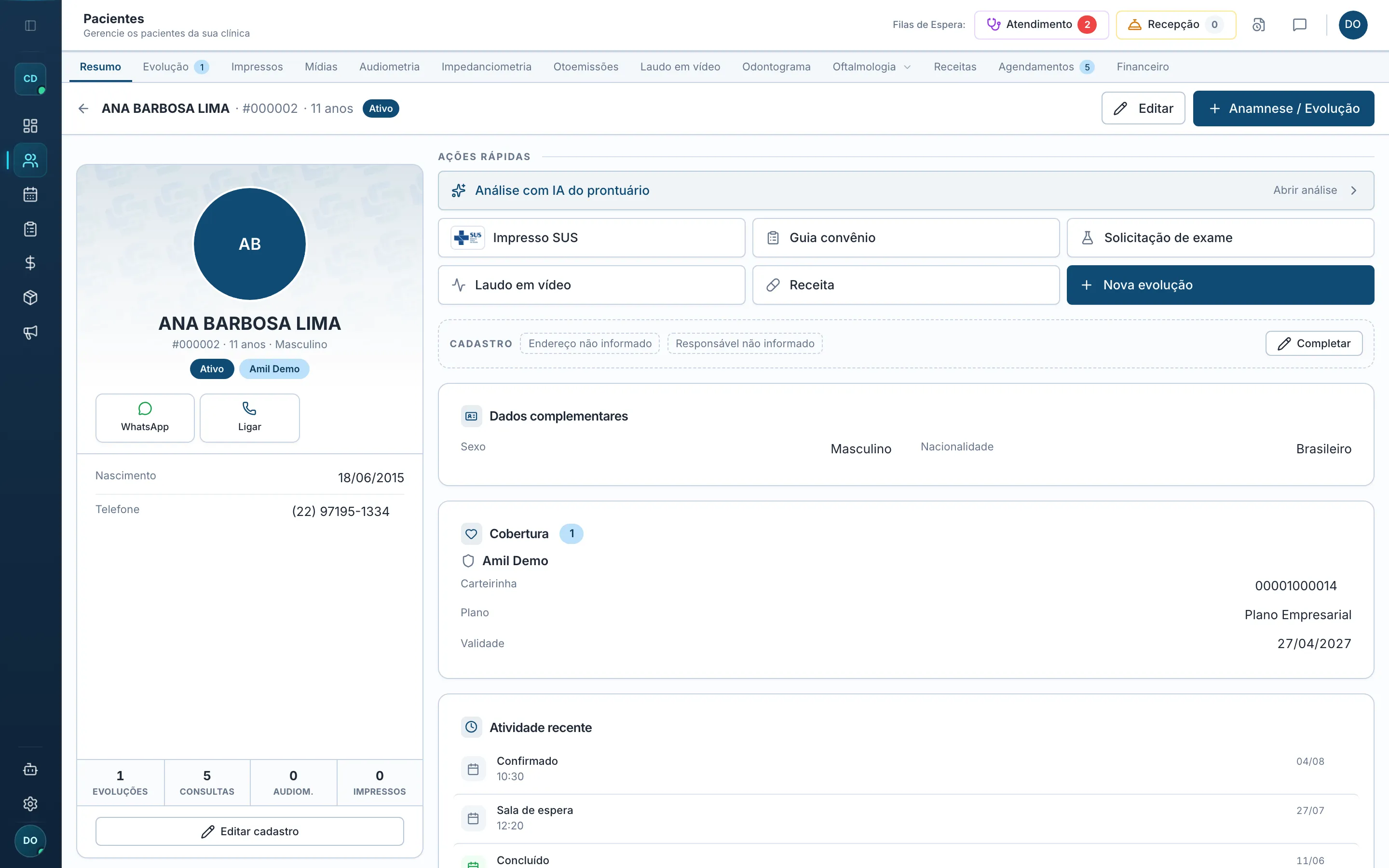Click the Completar cadastro button
Viewport: 1389px width, 868px height.
[x=1314, y=343]
